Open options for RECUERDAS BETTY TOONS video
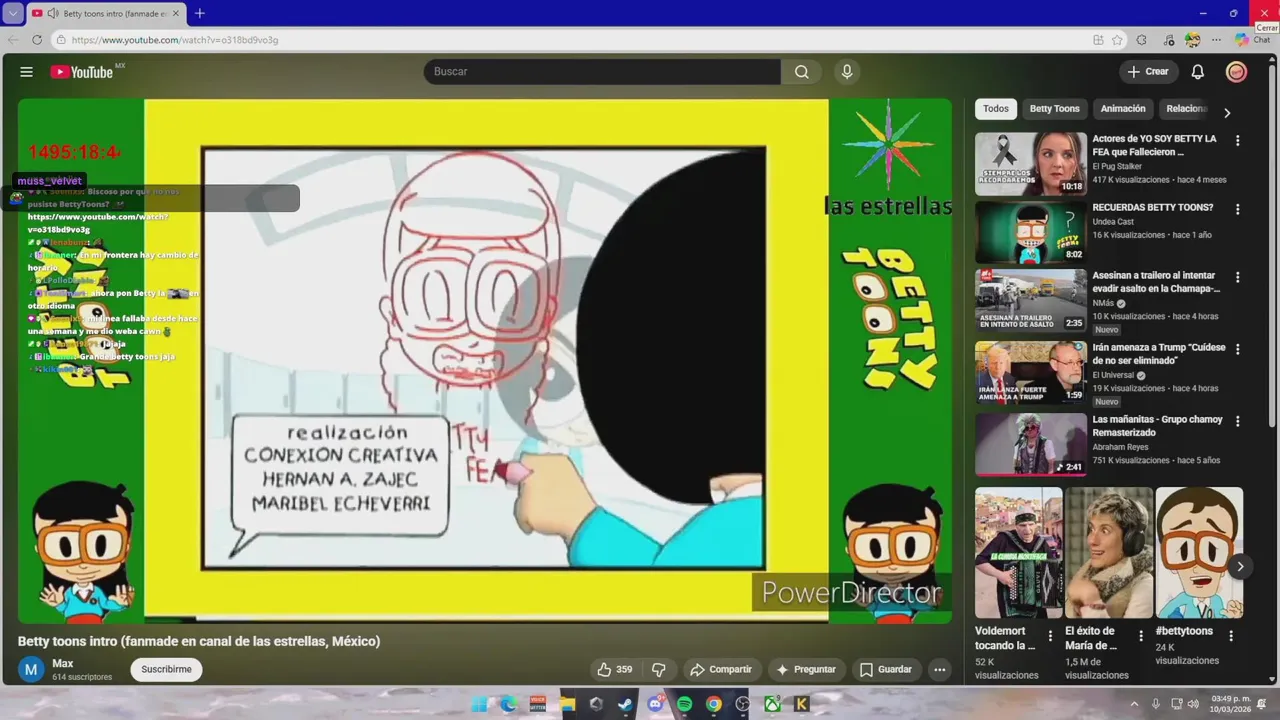Viewport: 1280px width, 720px height. 1237,210
